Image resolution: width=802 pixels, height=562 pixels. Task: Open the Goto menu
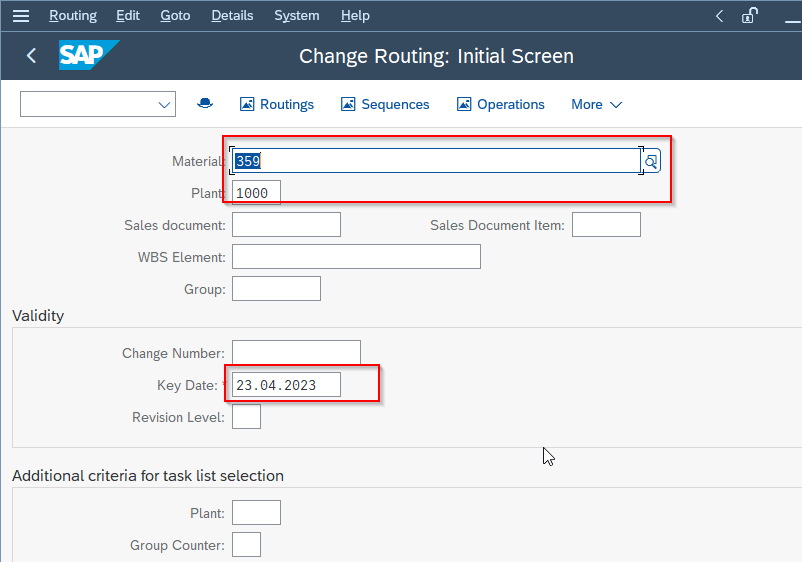pyautogui.click(x=175, y=16)
